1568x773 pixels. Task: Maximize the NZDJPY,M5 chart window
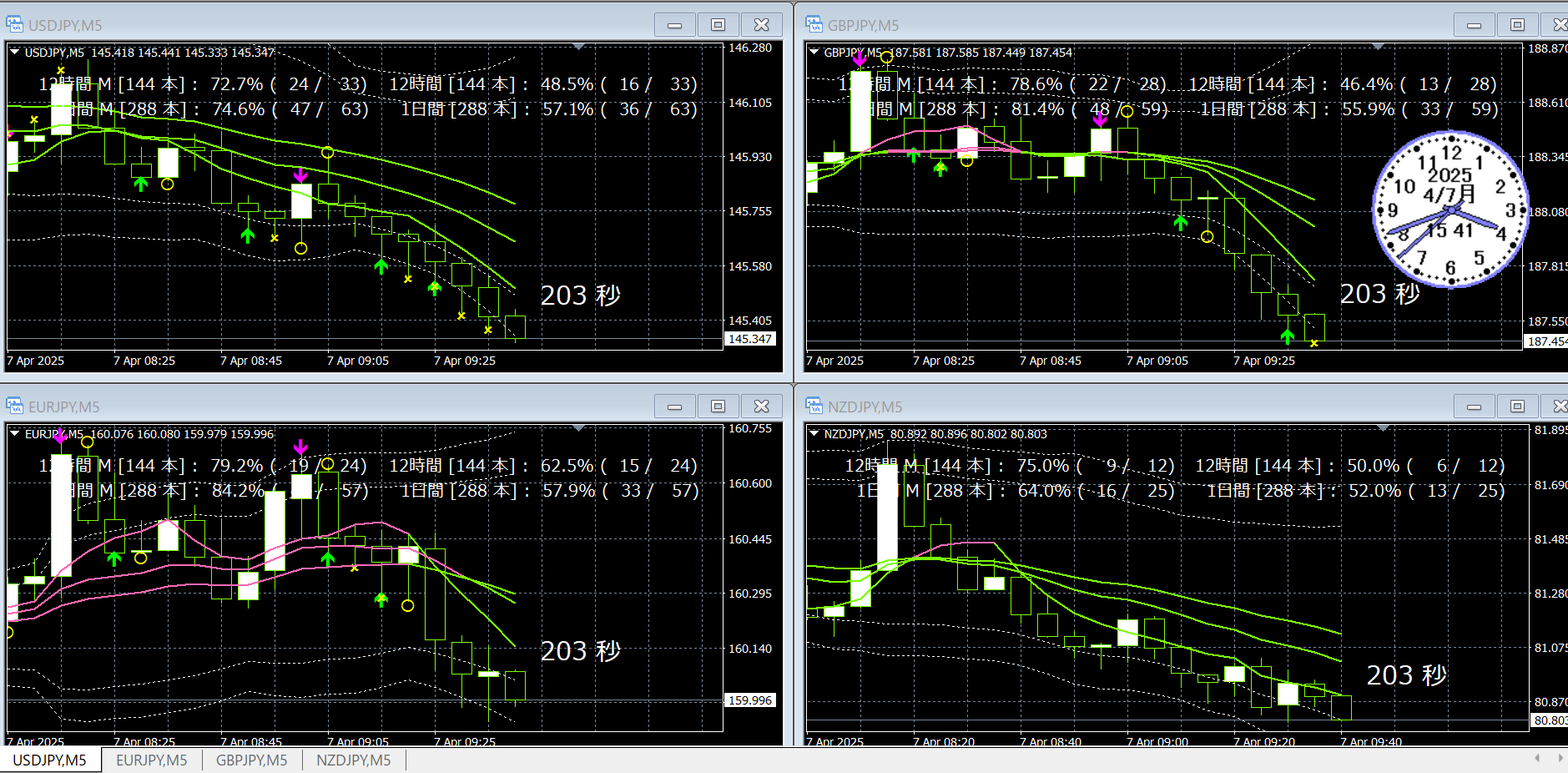(1518, 407)
